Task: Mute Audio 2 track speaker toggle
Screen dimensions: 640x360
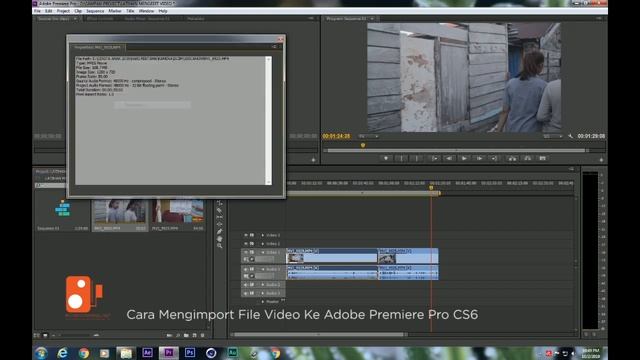Action: click(246, 284)
